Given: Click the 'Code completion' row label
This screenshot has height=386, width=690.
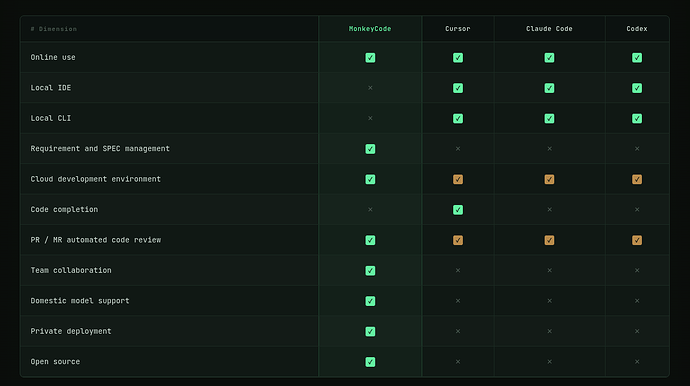Looking at the screenshot, I should tap(64, 210).
